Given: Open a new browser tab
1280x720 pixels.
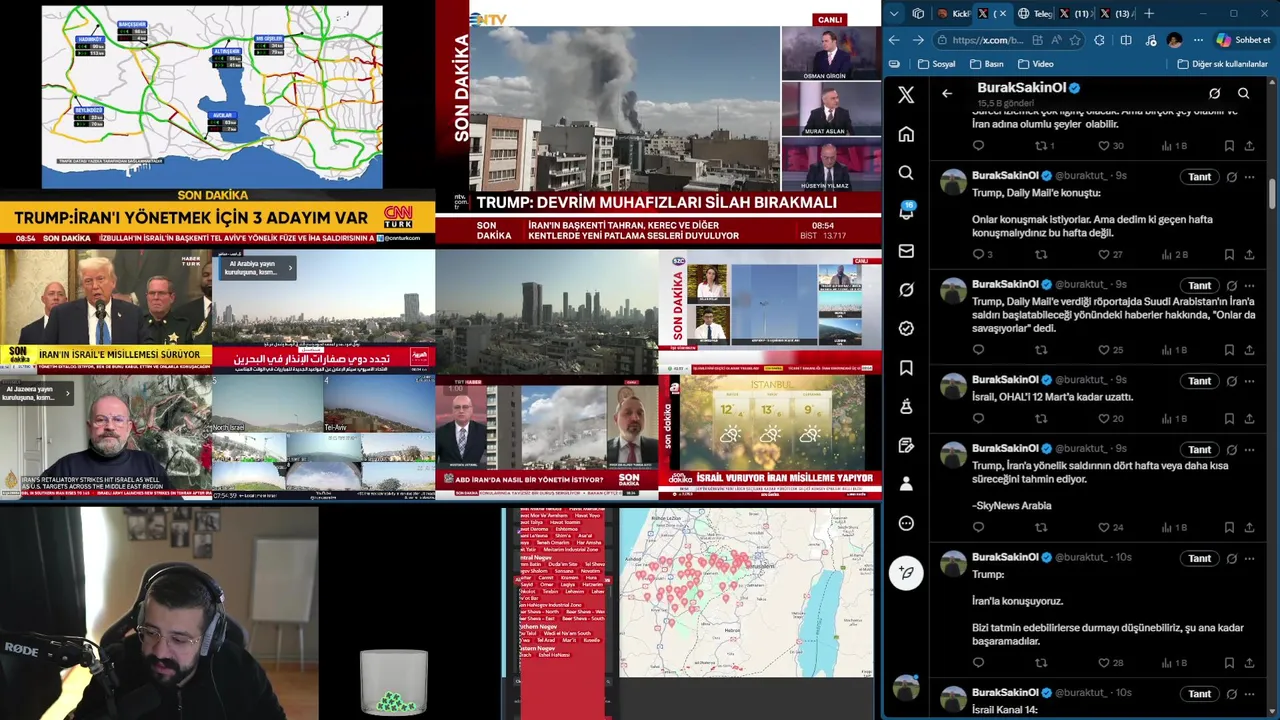Looking at the screenshot, I should (x=1149, y=14).
